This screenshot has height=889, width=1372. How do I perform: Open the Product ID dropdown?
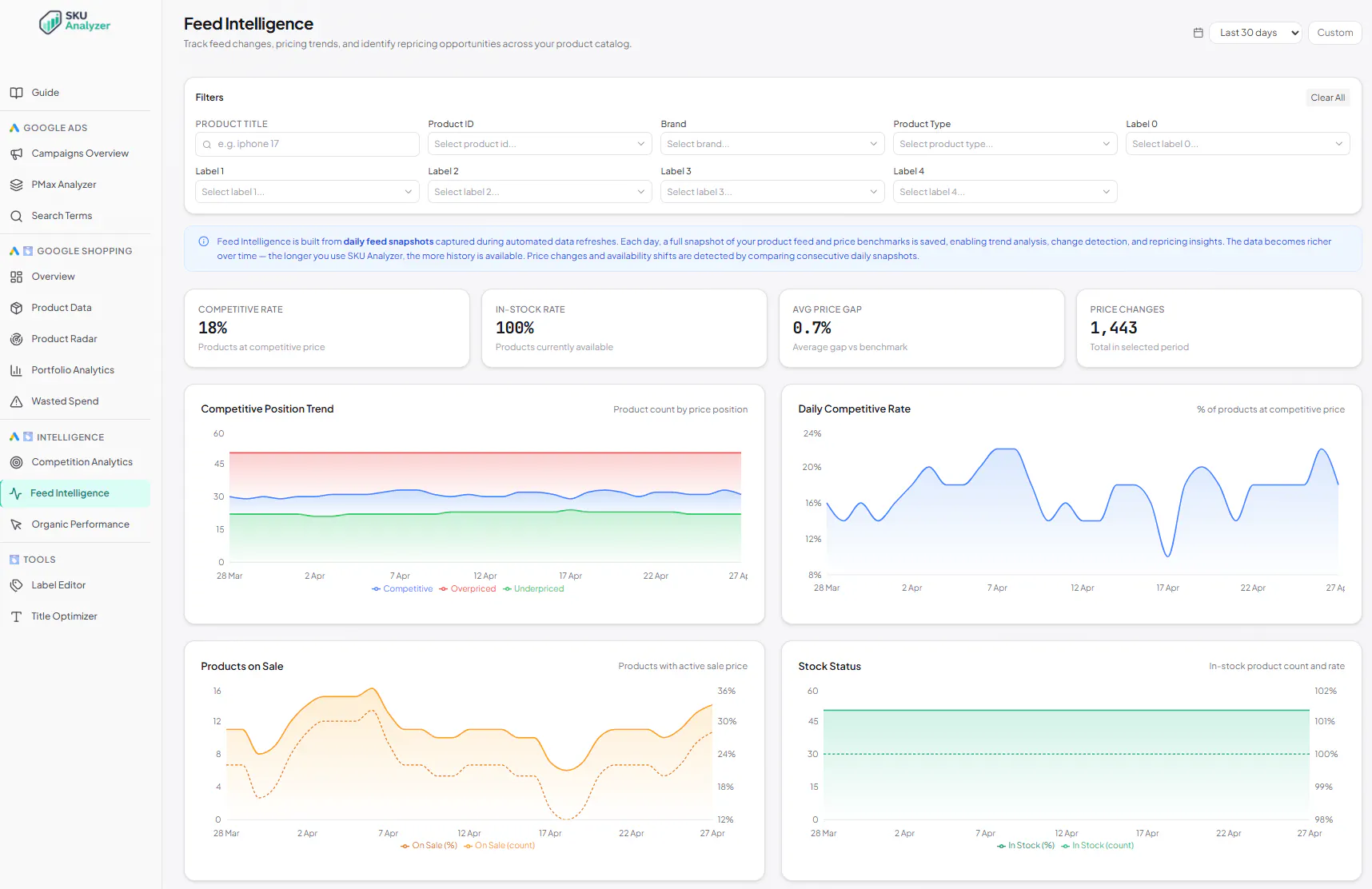click(x=540, y=144)
